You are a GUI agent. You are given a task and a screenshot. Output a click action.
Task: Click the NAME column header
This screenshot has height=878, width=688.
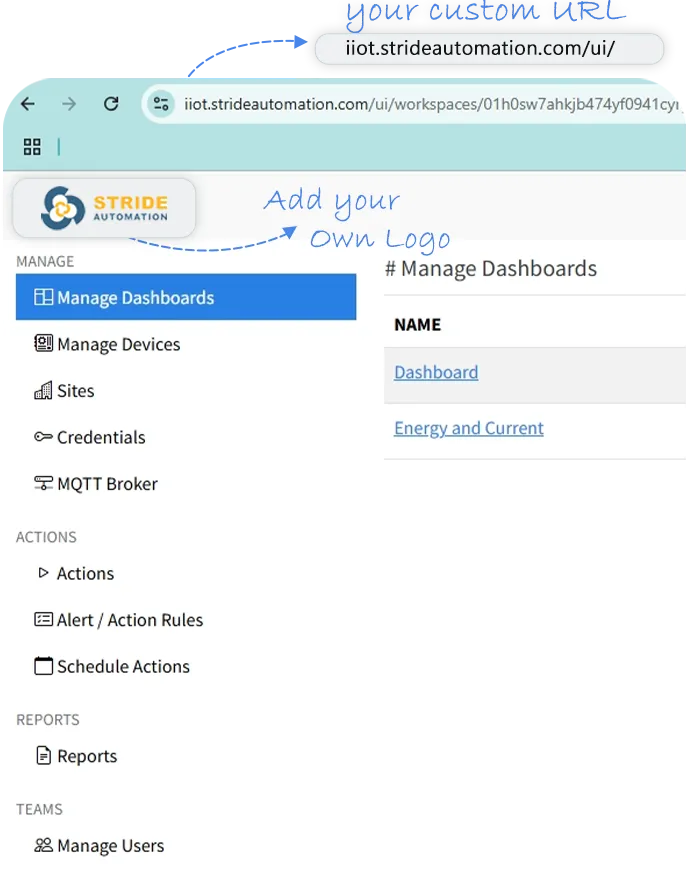(x=417, y=324)
